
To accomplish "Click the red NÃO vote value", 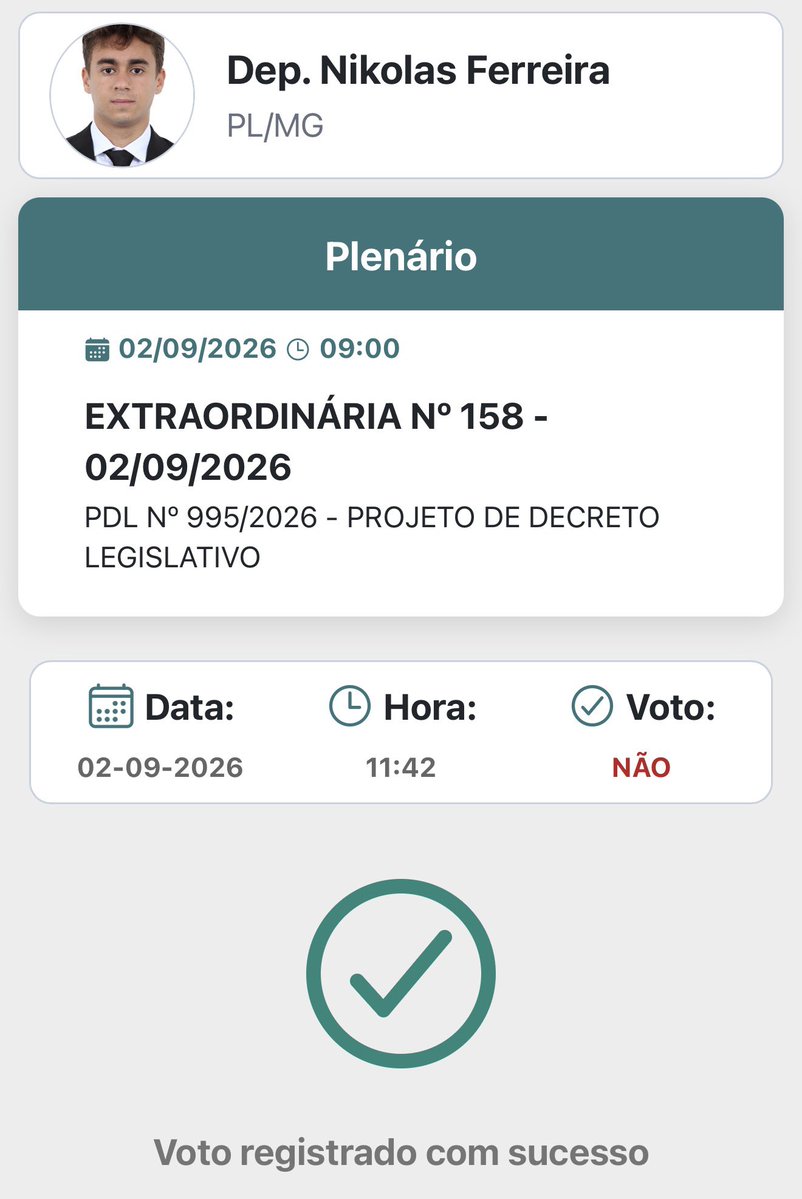I will click(x=641, y=765).
